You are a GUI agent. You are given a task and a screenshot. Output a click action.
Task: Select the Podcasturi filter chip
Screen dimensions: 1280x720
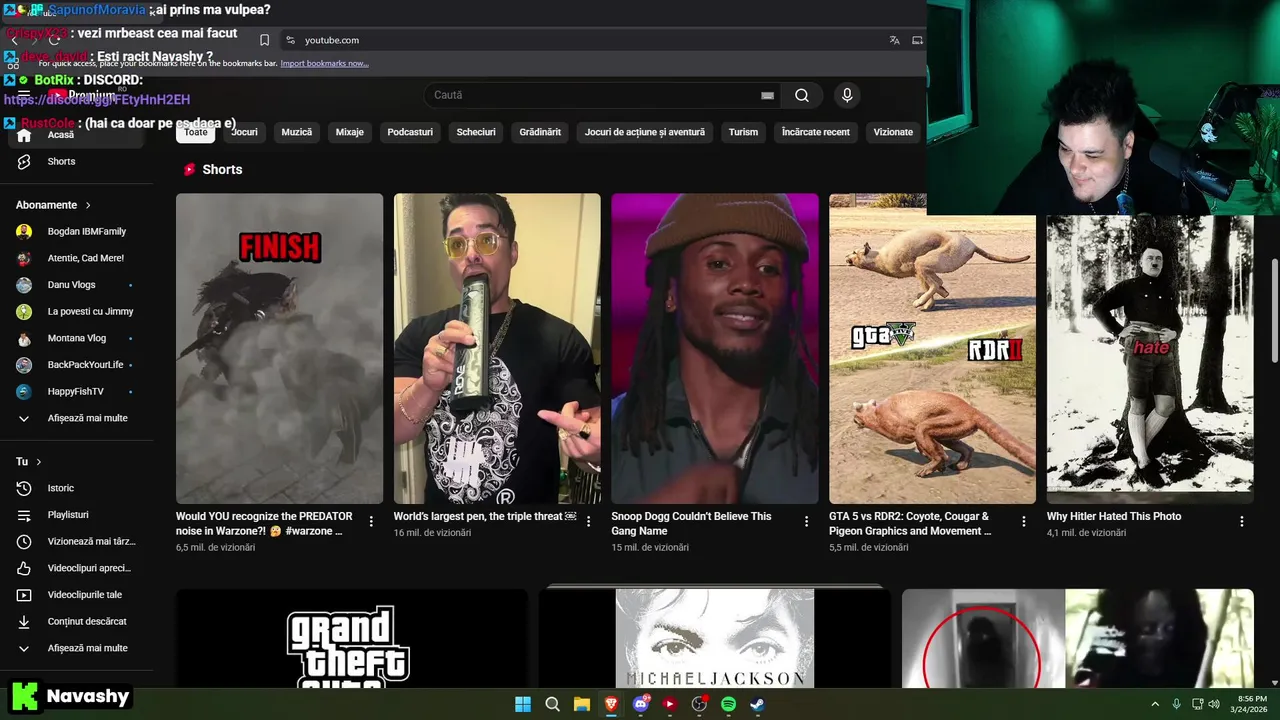pyautogui.click(x=410, y=132)
